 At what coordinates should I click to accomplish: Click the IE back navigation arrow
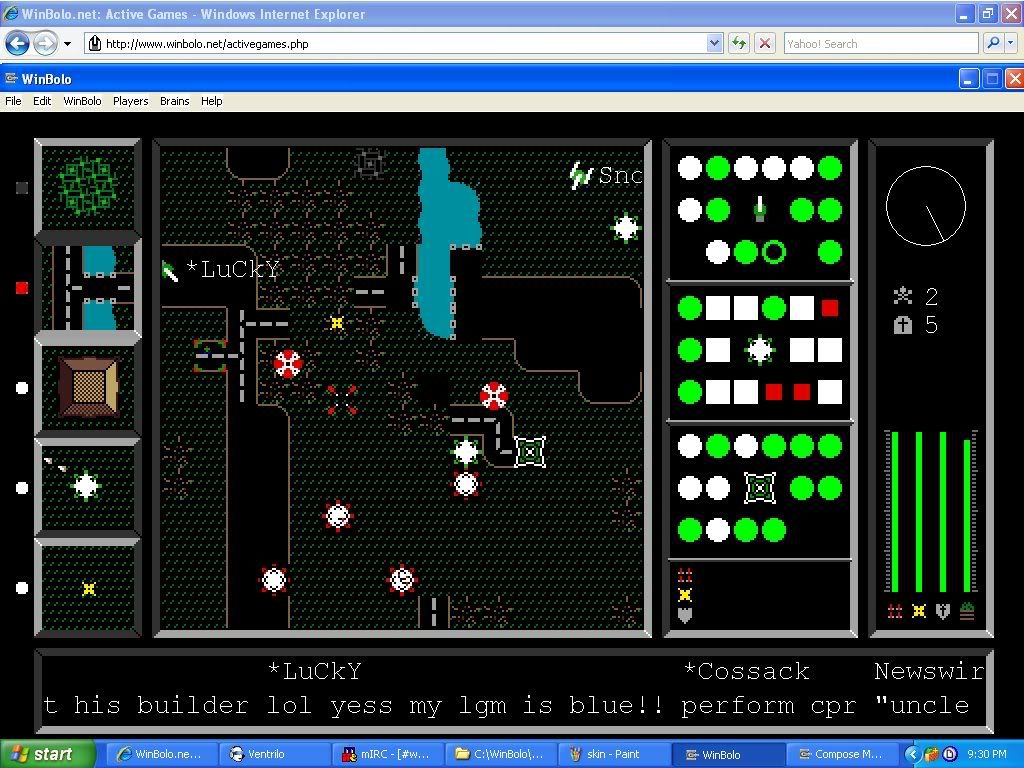[17, 43]
